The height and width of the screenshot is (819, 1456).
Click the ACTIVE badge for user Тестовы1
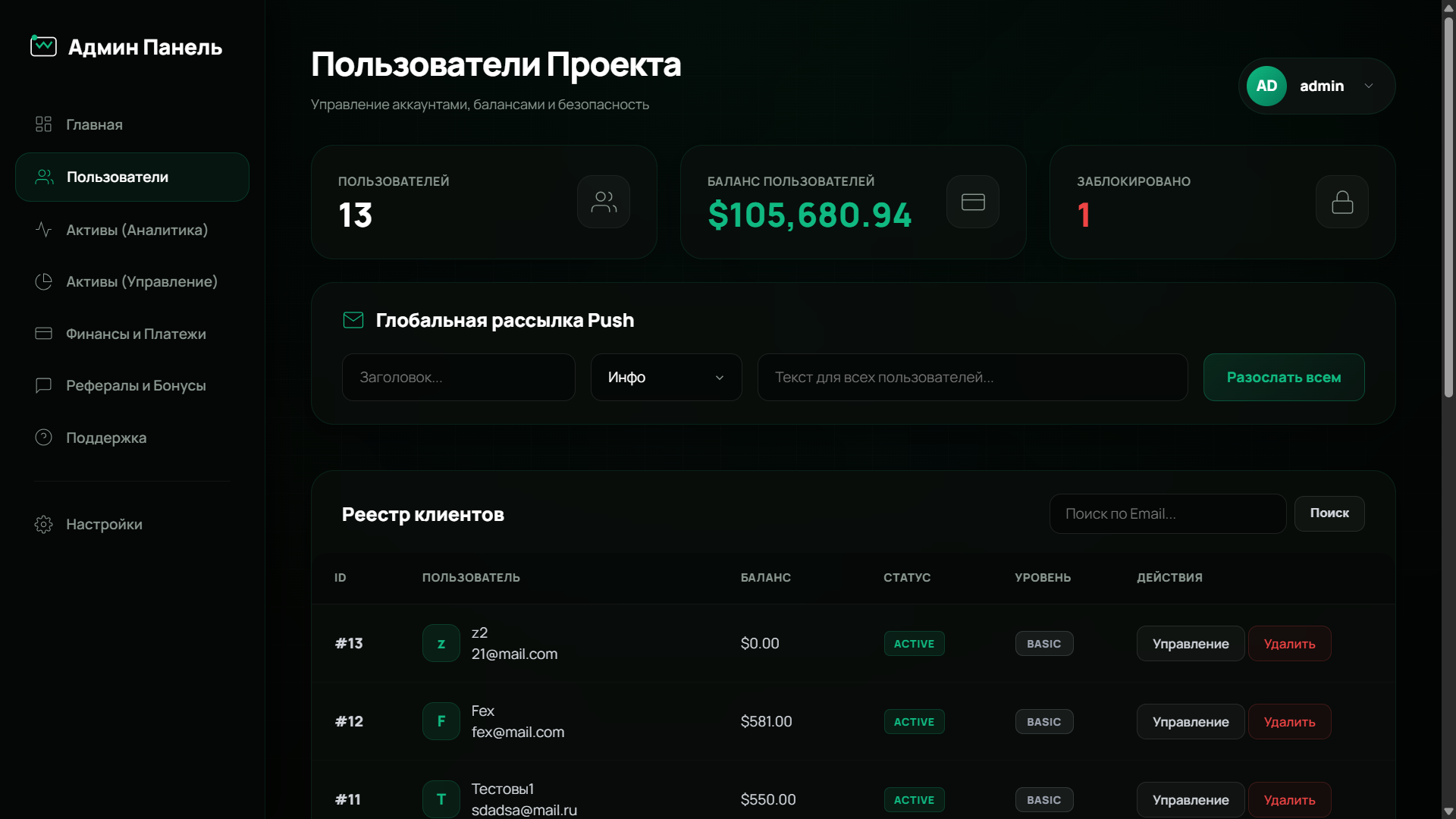coord(914,800)
